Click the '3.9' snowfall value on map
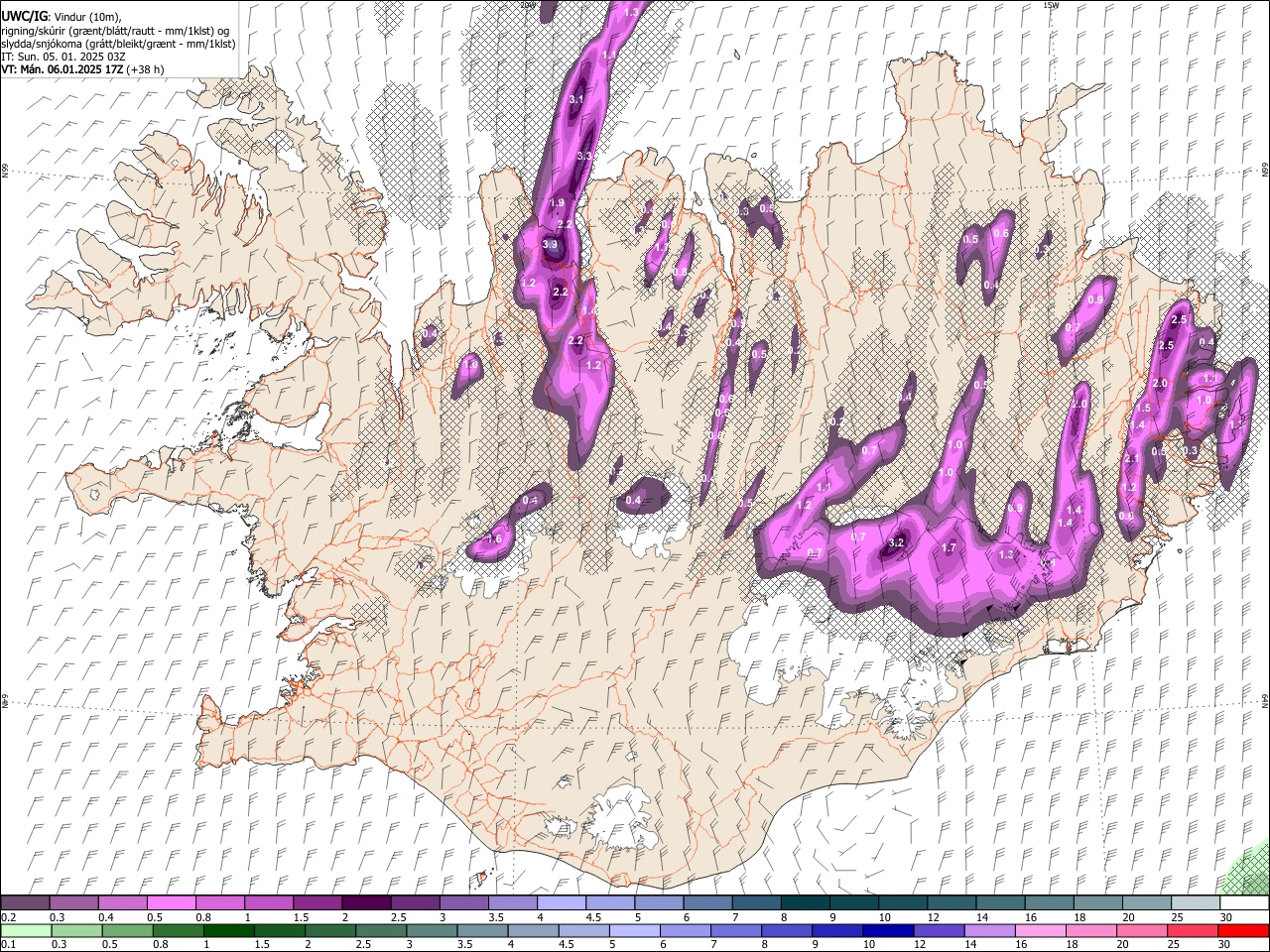1270x952 pixels. [x=552, y=245]
